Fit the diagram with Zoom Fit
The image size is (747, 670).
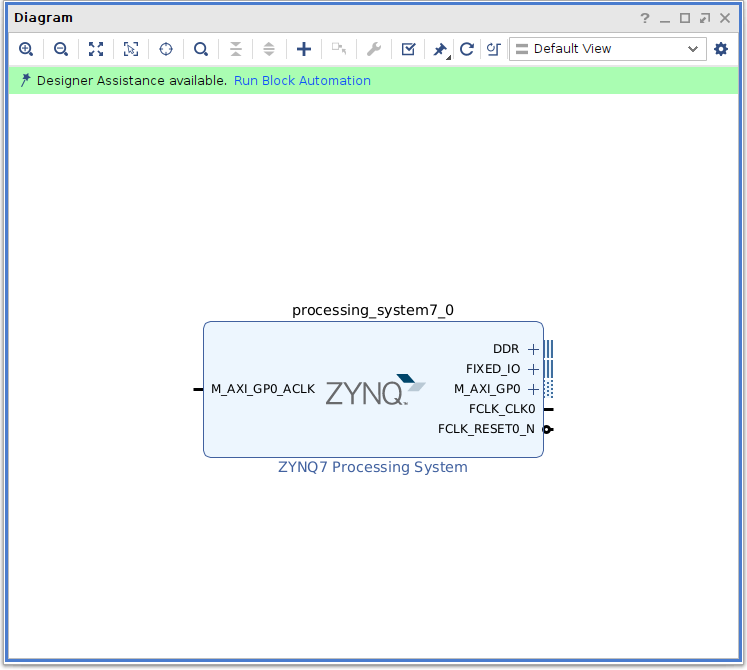coord(96,49)
